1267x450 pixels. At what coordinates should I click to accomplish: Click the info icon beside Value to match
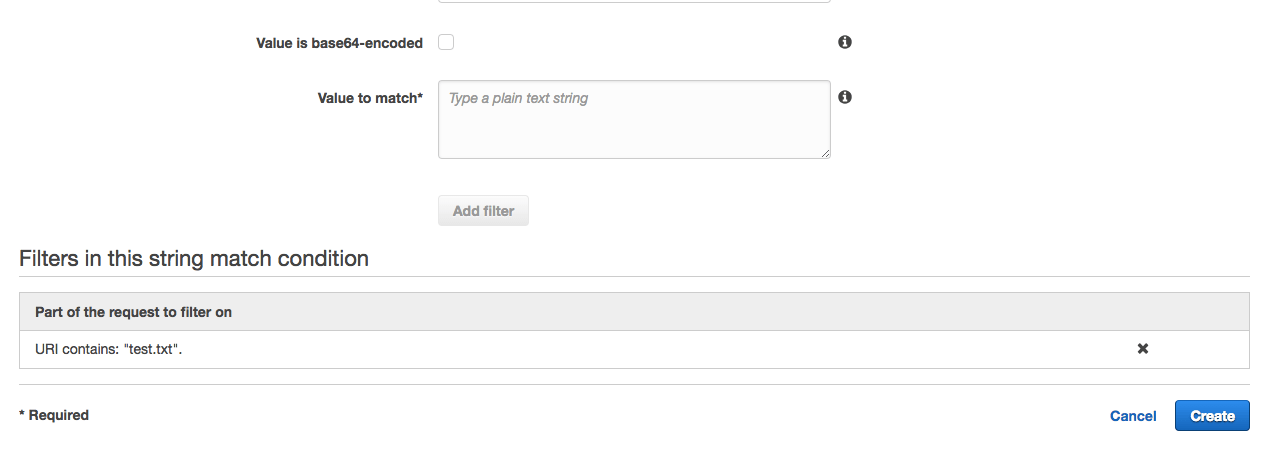point(845,97)
